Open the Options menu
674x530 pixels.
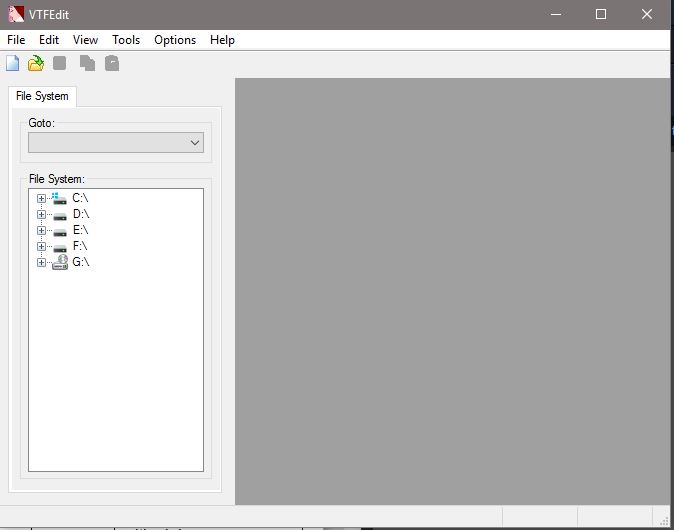tap(175, 40)
